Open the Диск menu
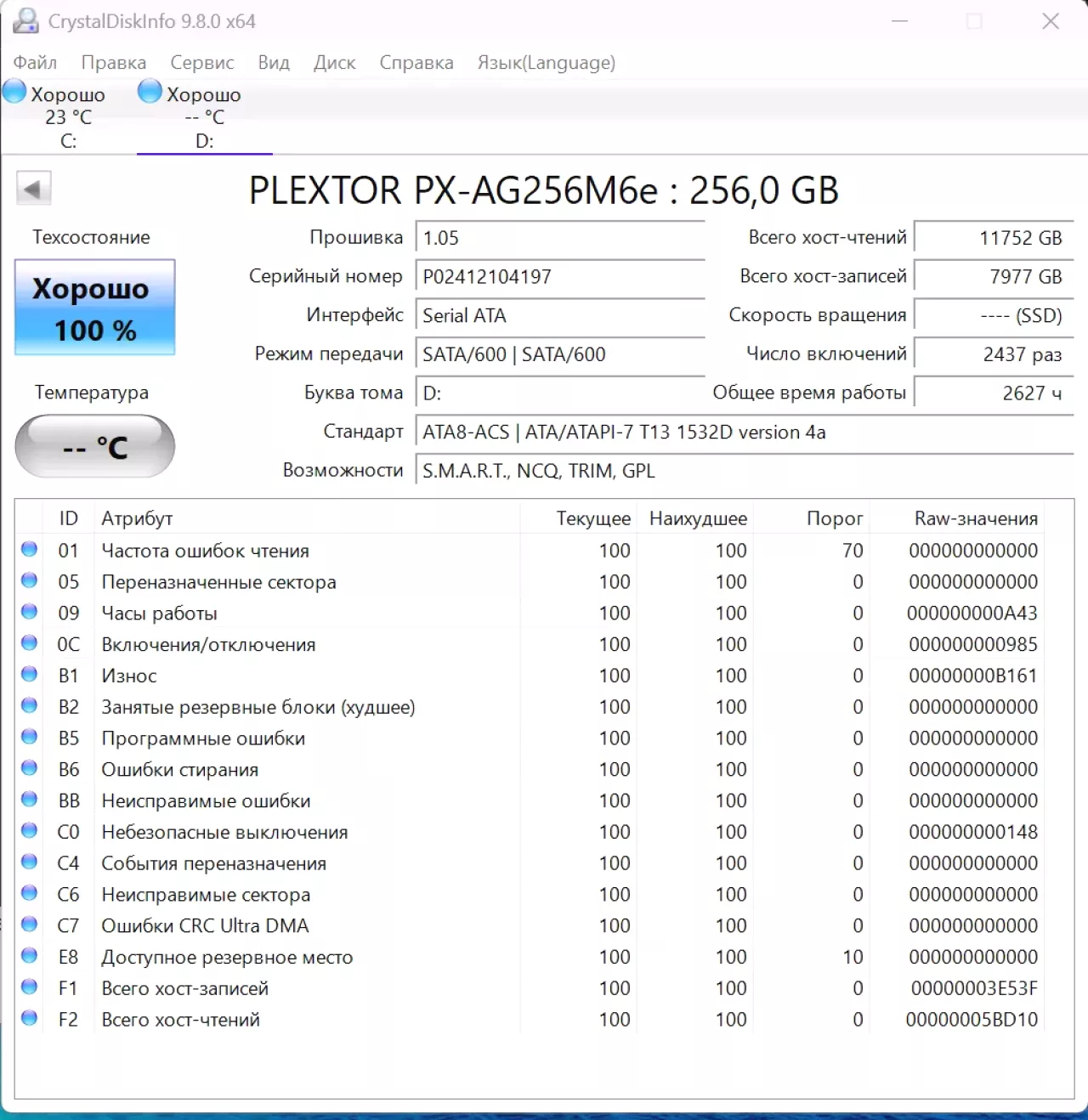Viewport: 1088px width, 1120px height. point(334,63)
